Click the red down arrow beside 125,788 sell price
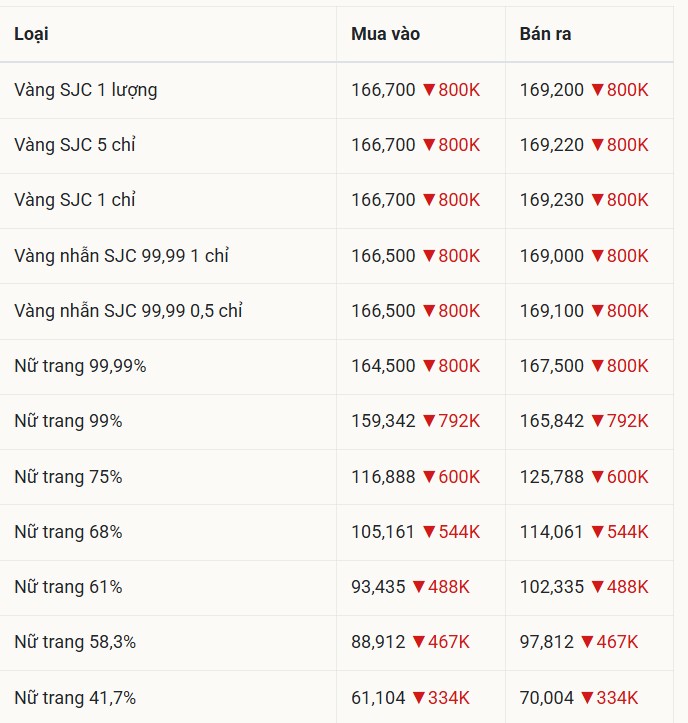 (598, 477)
